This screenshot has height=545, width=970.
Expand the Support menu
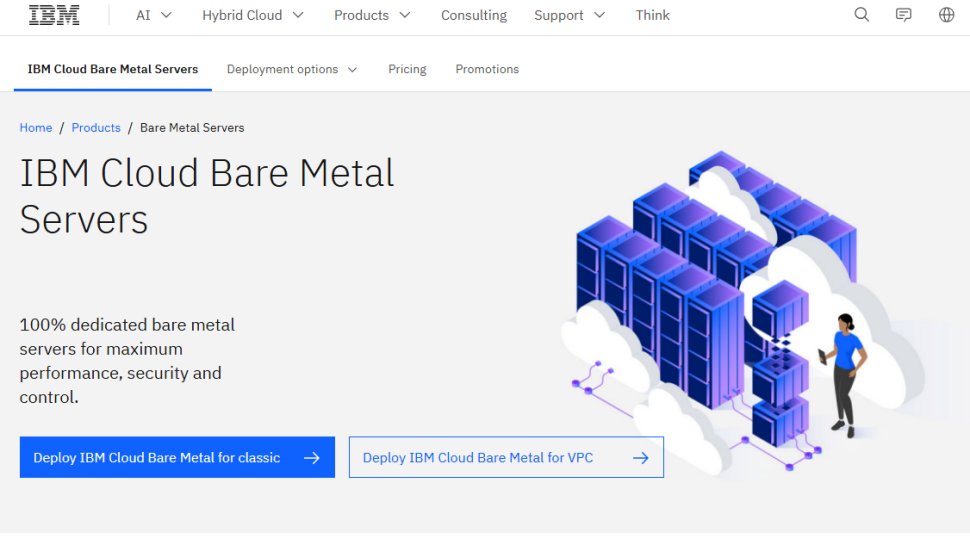click(x=569, y=15)
